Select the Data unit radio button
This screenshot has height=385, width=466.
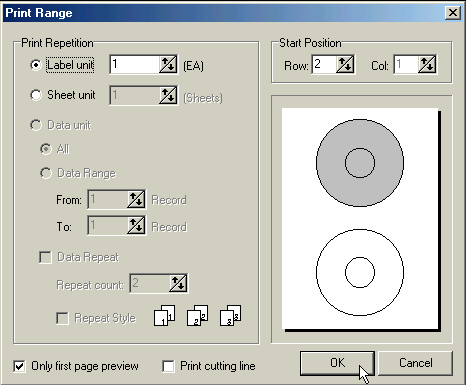click(36, 125)
